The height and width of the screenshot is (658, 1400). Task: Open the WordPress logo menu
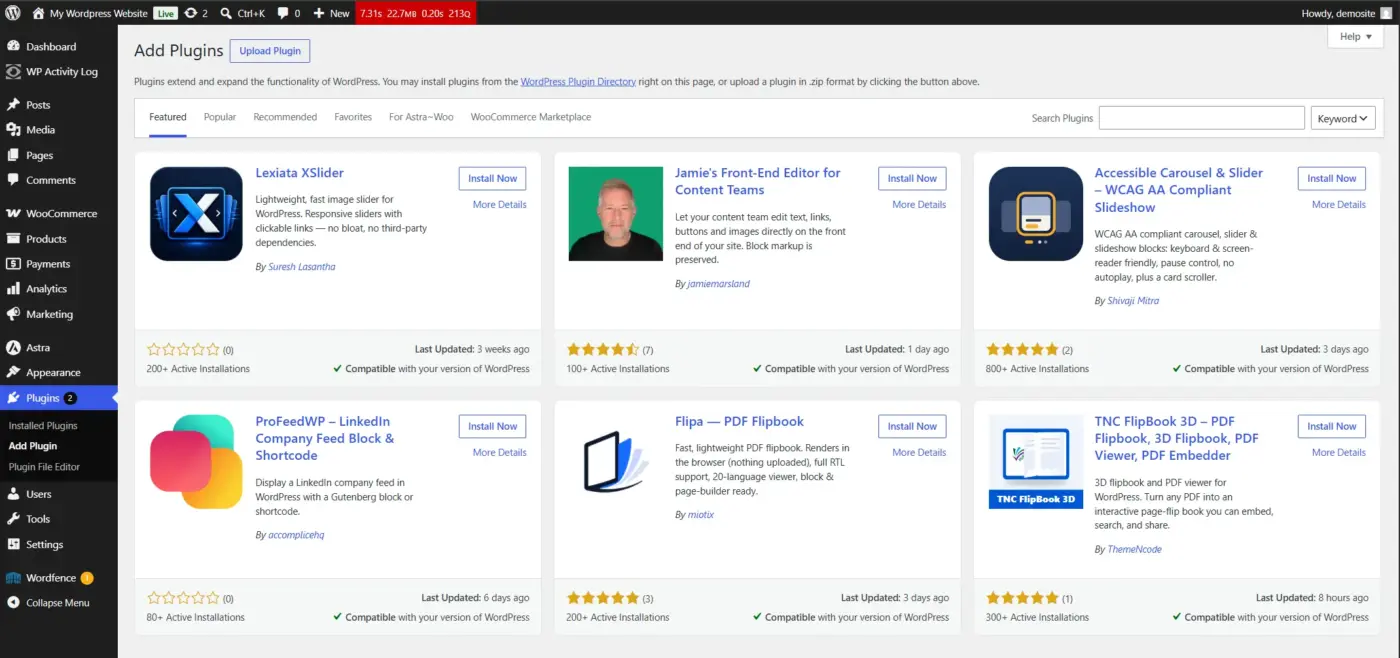pyautogui.click(x=13, y=13)
